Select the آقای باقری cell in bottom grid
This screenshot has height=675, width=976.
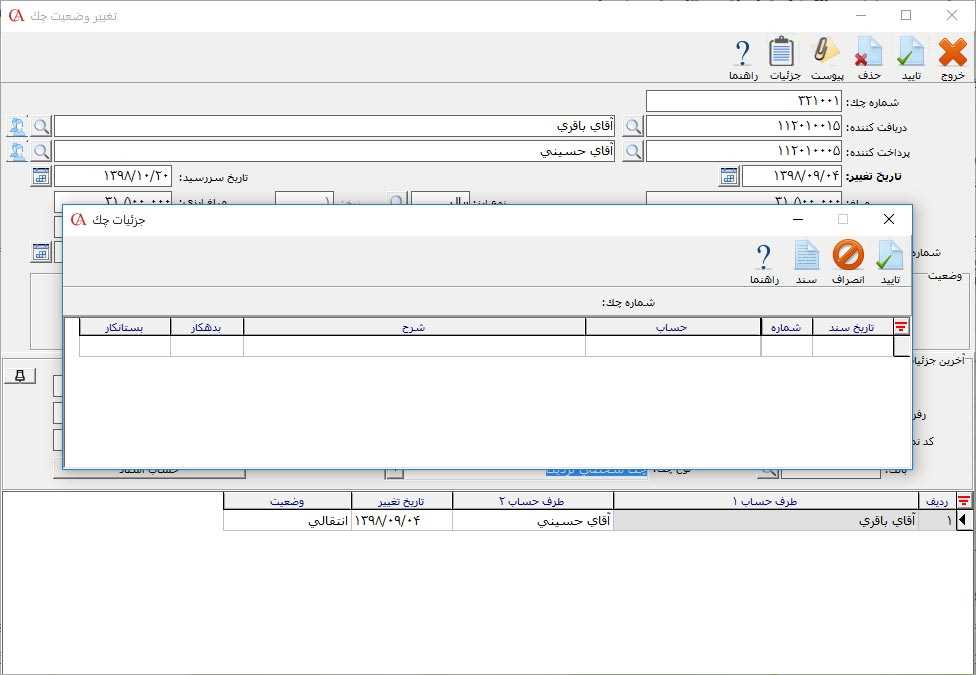(x=765, y=521)
